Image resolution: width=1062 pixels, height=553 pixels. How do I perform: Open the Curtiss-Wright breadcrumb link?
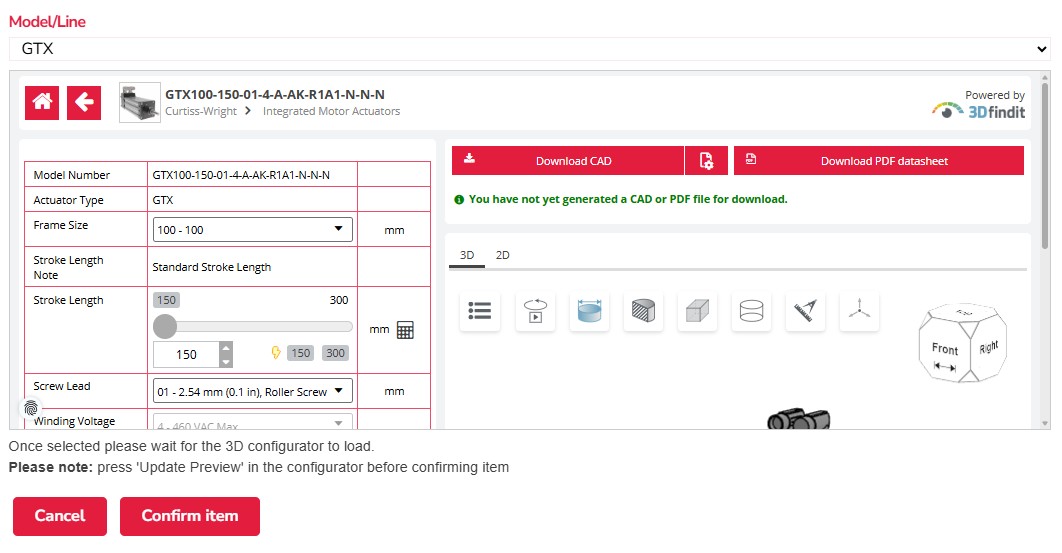[x=201, y=111]
